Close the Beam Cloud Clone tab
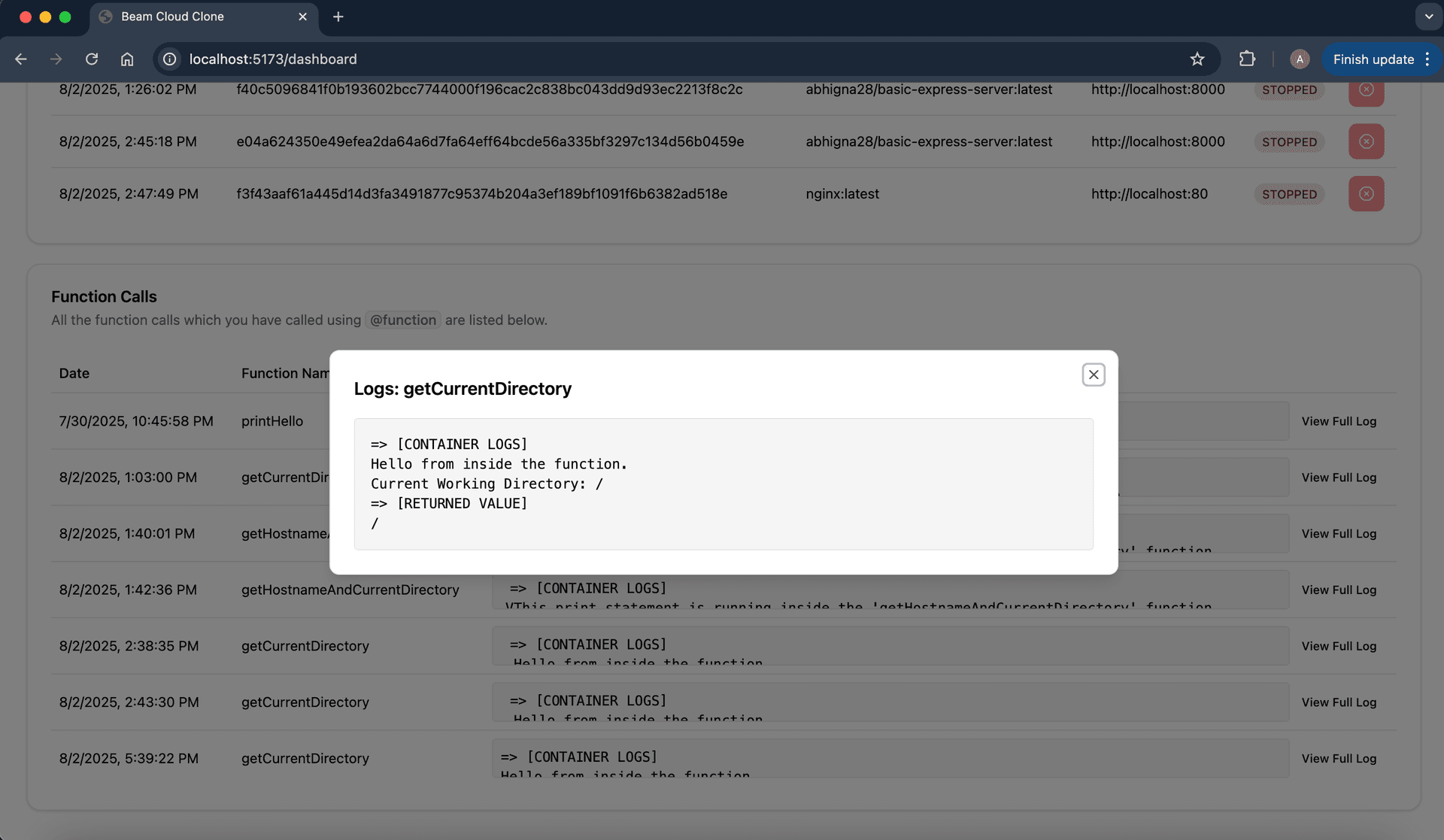This screenshot has width=1444, height=840. (x=302, y=17)
